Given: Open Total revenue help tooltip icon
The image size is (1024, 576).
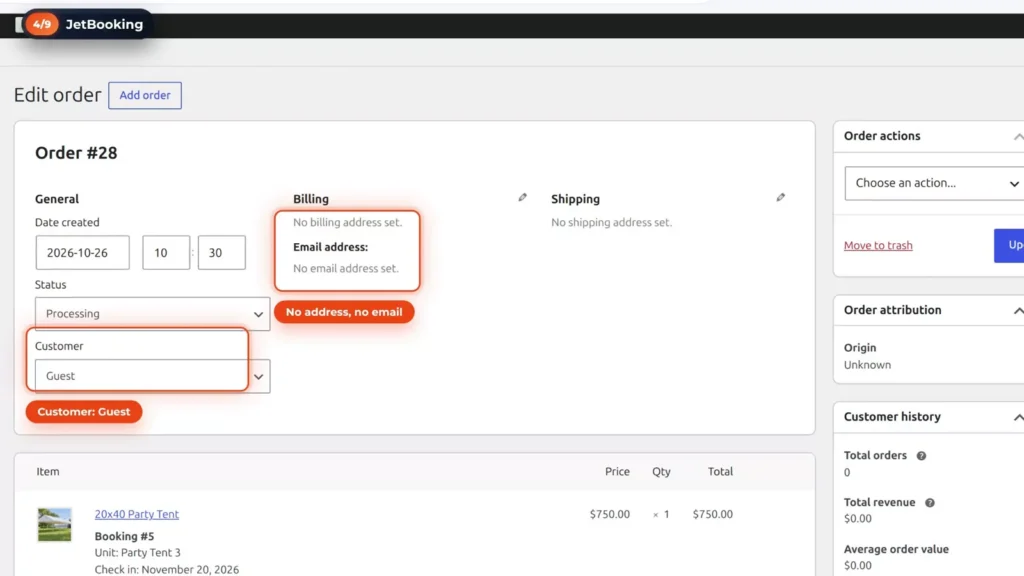Looking at the screenshot, I should pos(929,503).
